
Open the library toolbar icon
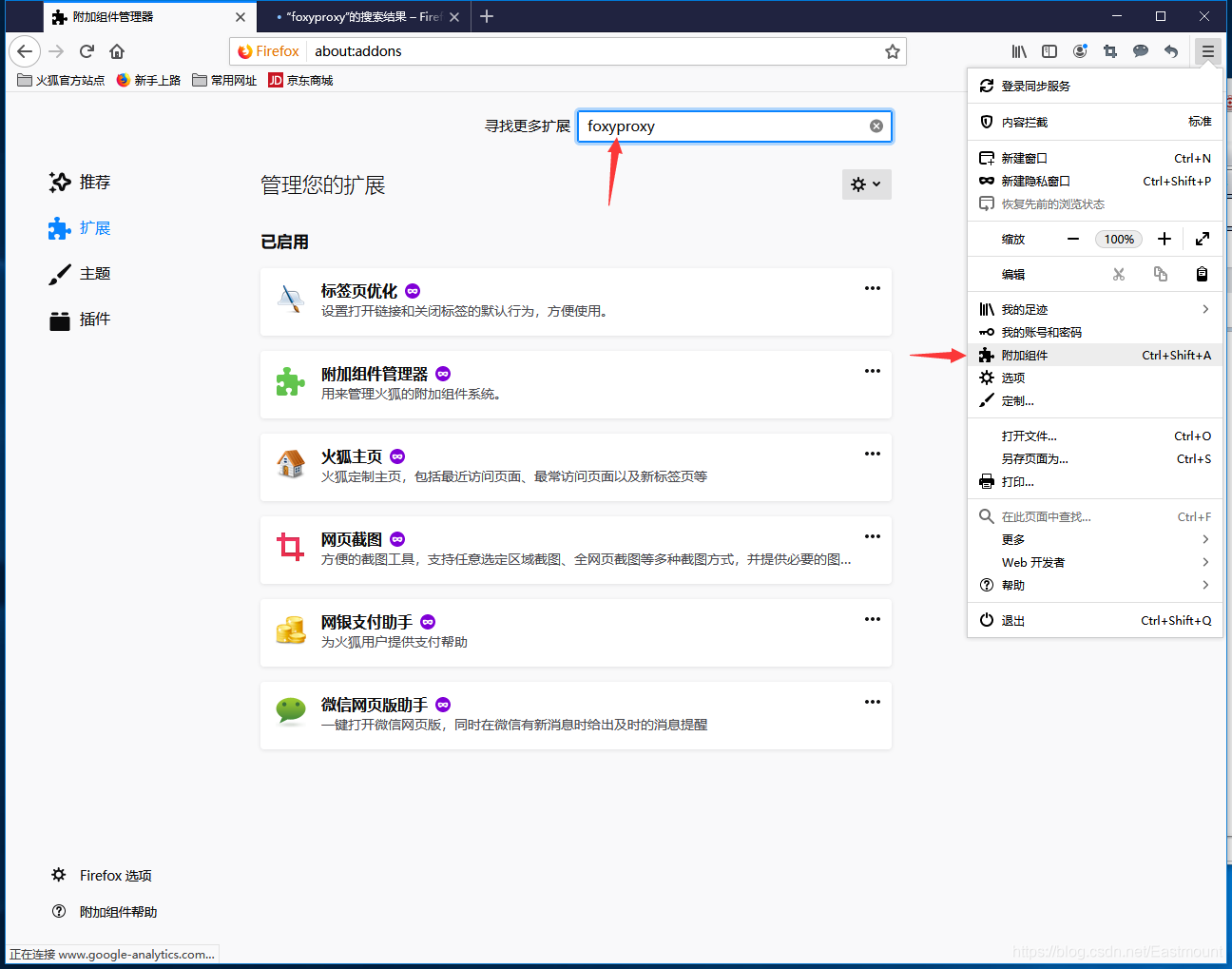pos(1019,51)
